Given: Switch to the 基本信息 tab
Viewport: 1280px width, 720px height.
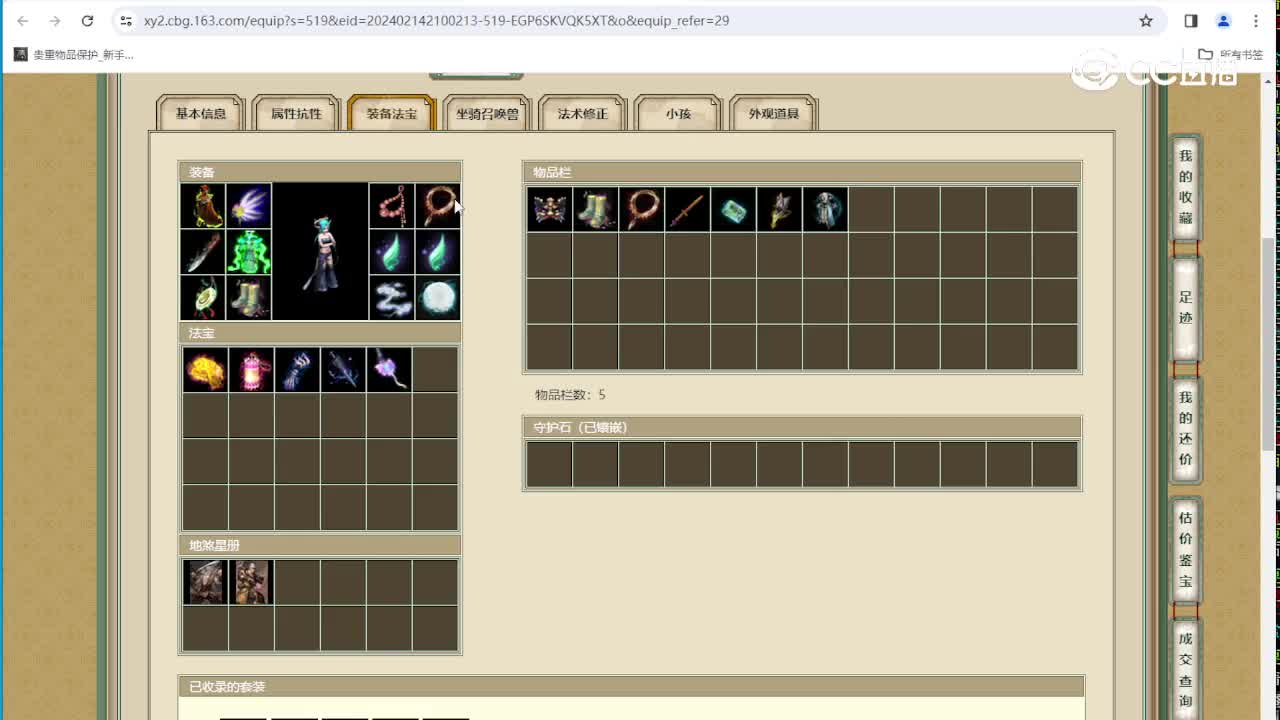Looking at the screenshot, I should [201, 114].
